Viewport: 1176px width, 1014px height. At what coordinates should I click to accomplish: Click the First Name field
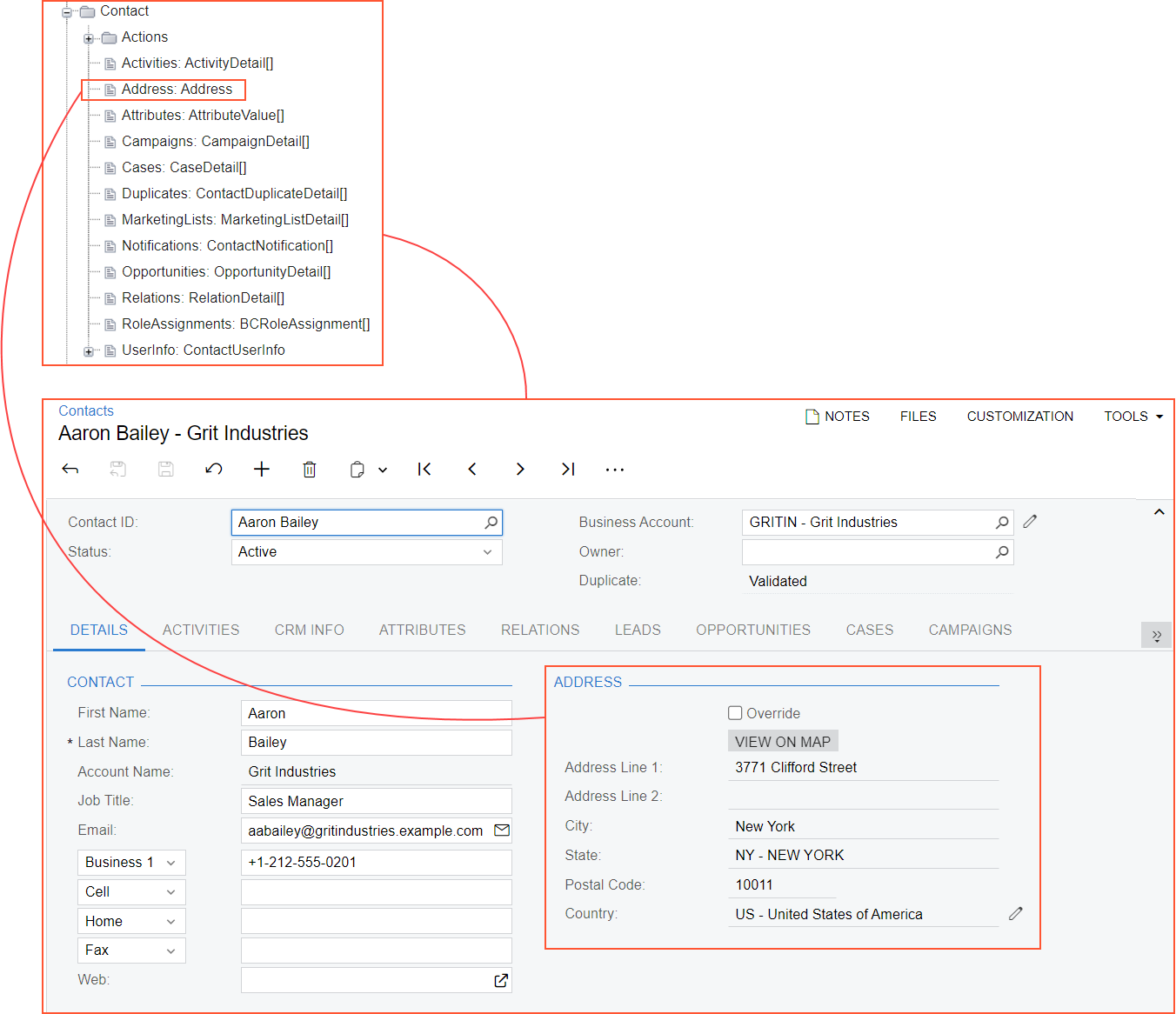click(377, 713)
